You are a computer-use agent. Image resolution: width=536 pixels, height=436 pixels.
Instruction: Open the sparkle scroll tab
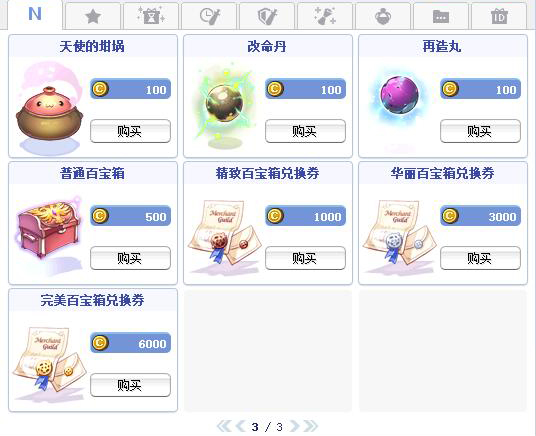(325, 16)
